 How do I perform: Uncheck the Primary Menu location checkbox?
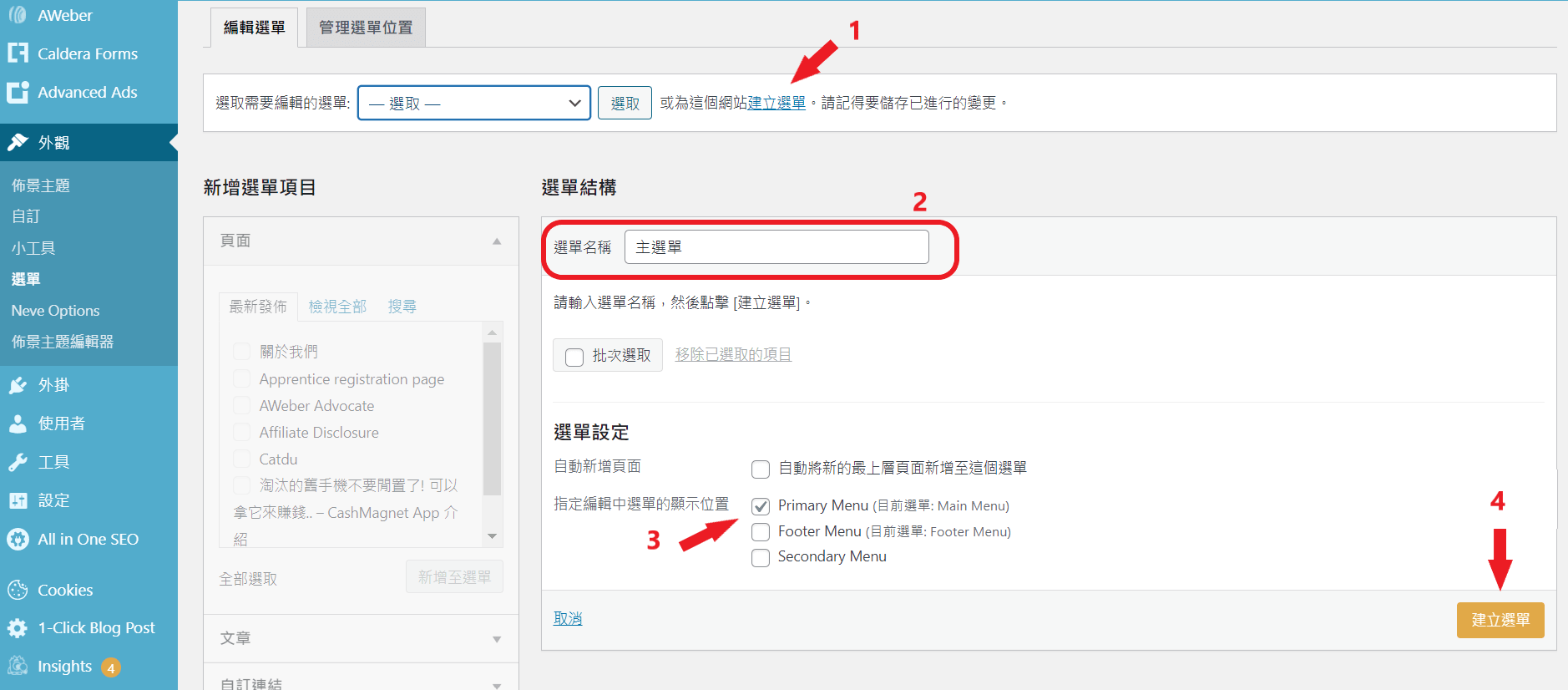click(761, 506)
